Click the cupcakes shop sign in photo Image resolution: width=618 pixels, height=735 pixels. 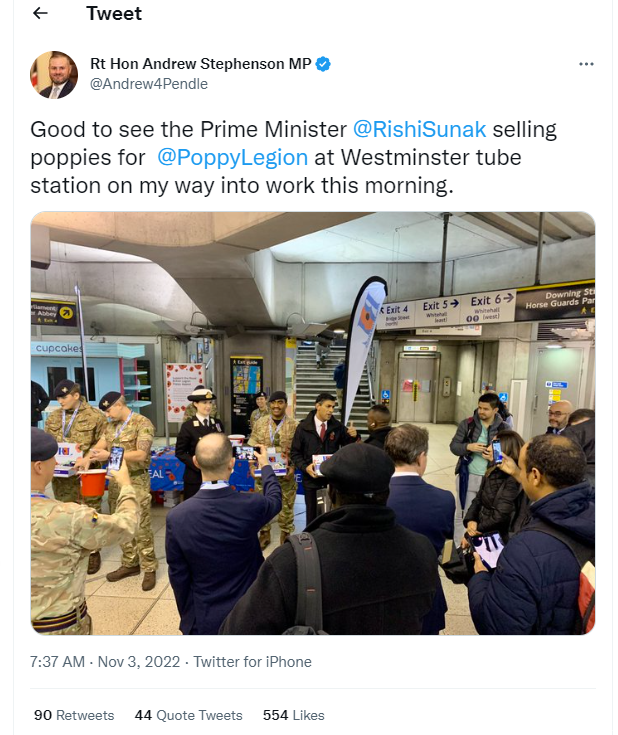pyautogui.click(x=58, y=349)
